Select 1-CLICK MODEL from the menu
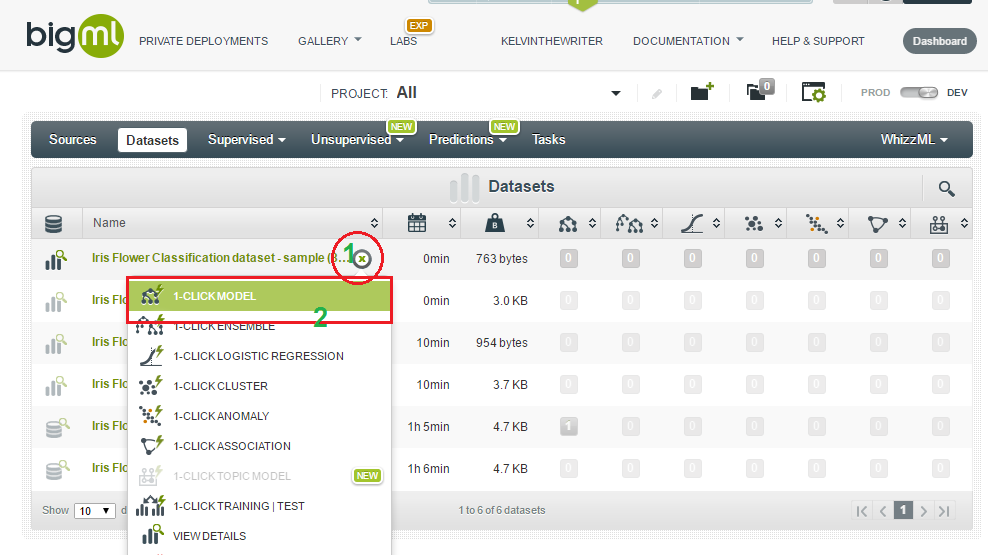988x555 pixels. click(260, 296)
